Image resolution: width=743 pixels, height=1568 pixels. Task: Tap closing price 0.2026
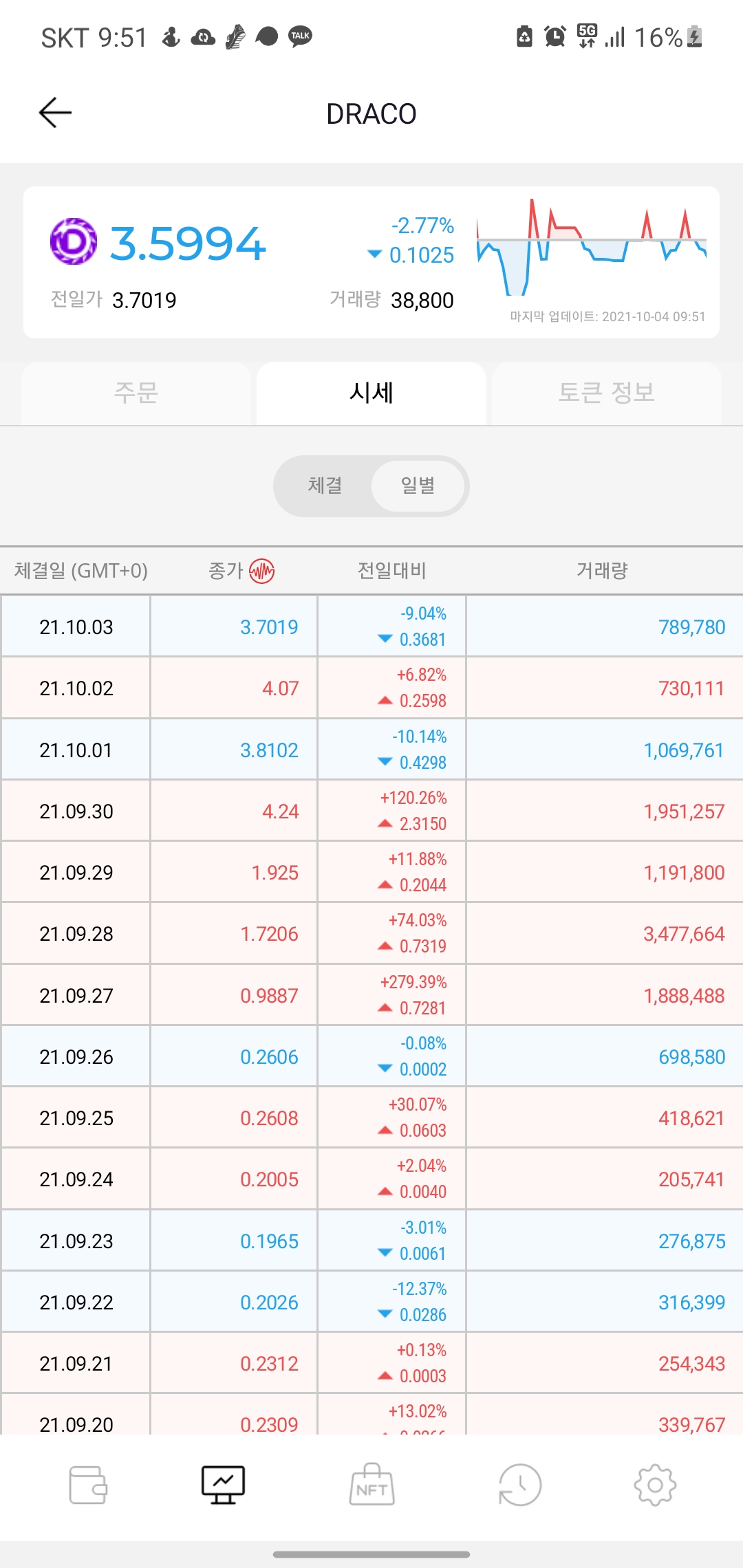click(x=269, y=1303)
